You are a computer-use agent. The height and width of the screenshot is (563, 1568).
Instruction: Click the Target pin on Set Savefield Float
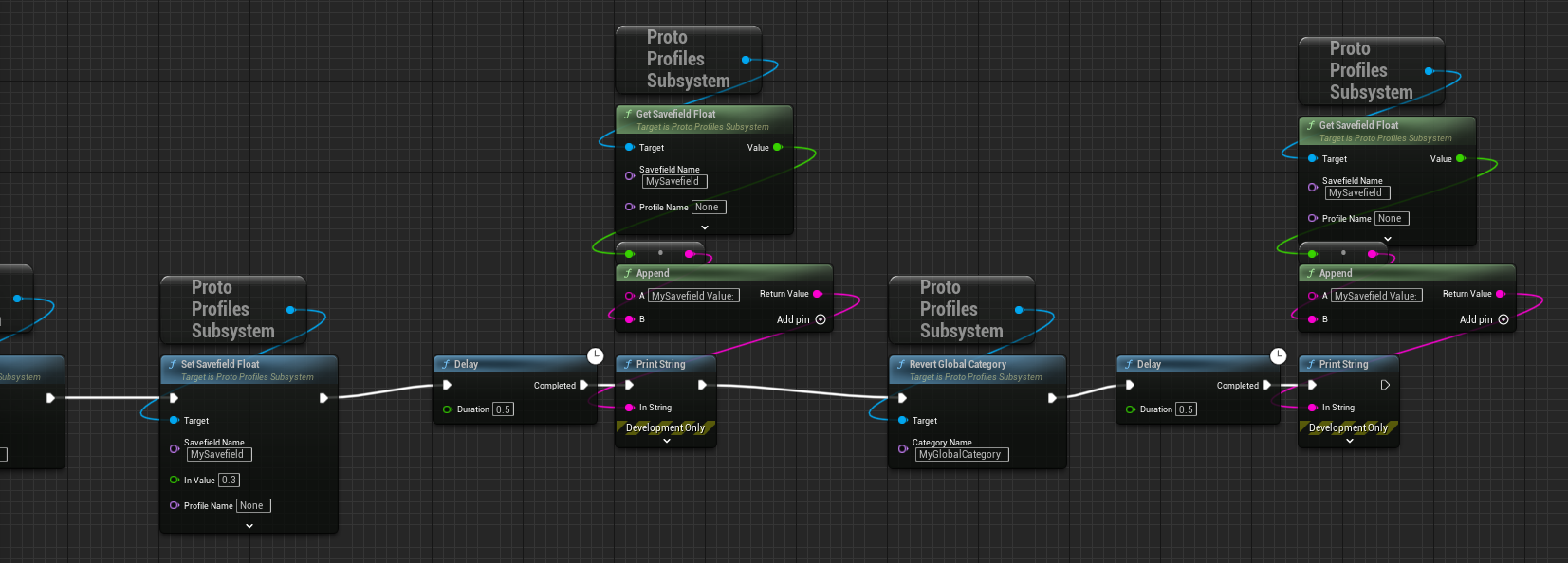tap(175, 420)
